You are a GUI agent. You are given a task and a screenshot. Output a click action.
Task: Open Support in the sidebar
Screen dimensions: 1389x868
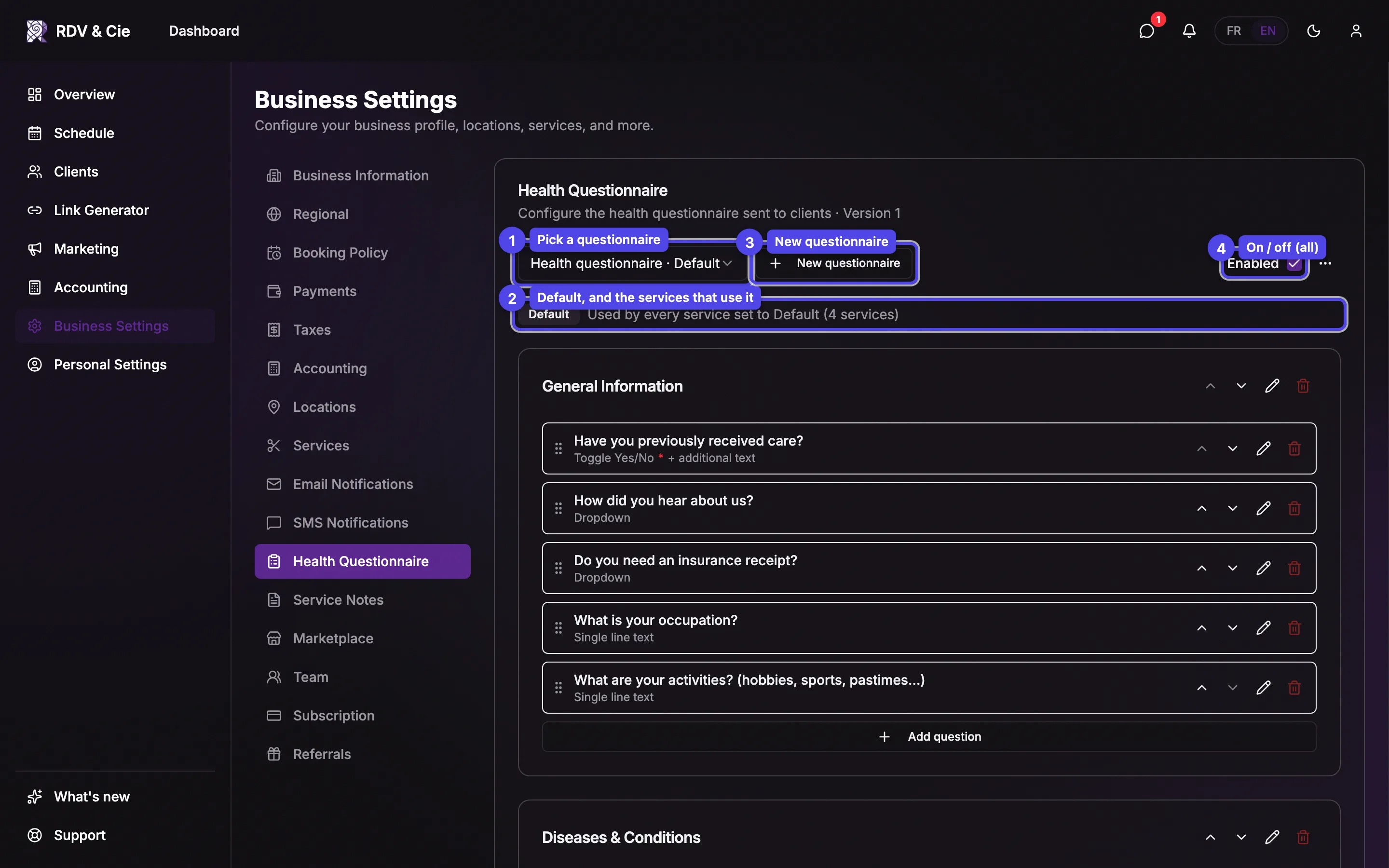tap(115, 835)
